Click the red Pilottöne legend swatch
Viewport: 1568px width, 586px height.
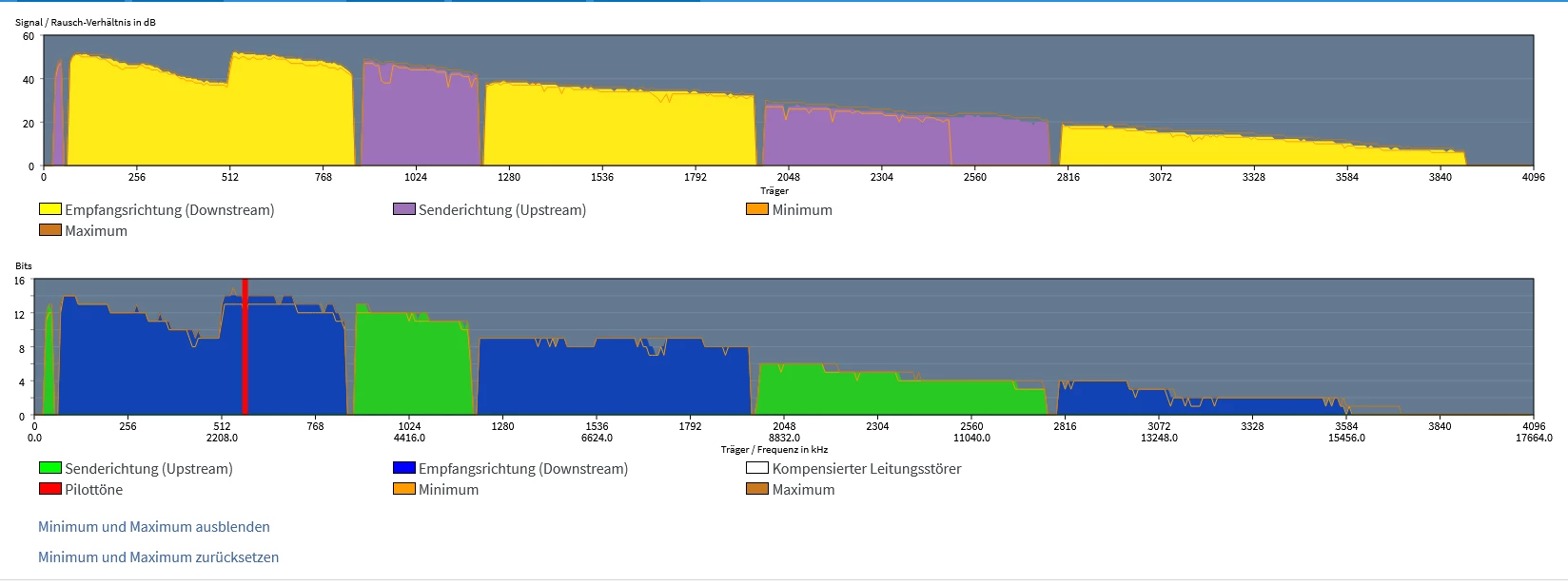[x=49, y=489]
